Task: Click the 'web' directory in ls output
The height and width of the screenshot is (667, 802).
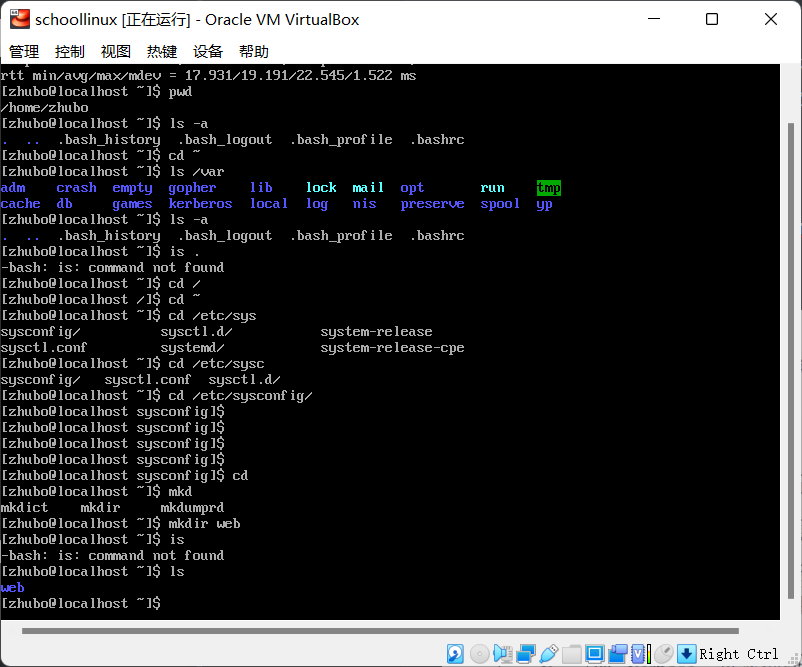Action: (12, 588)
